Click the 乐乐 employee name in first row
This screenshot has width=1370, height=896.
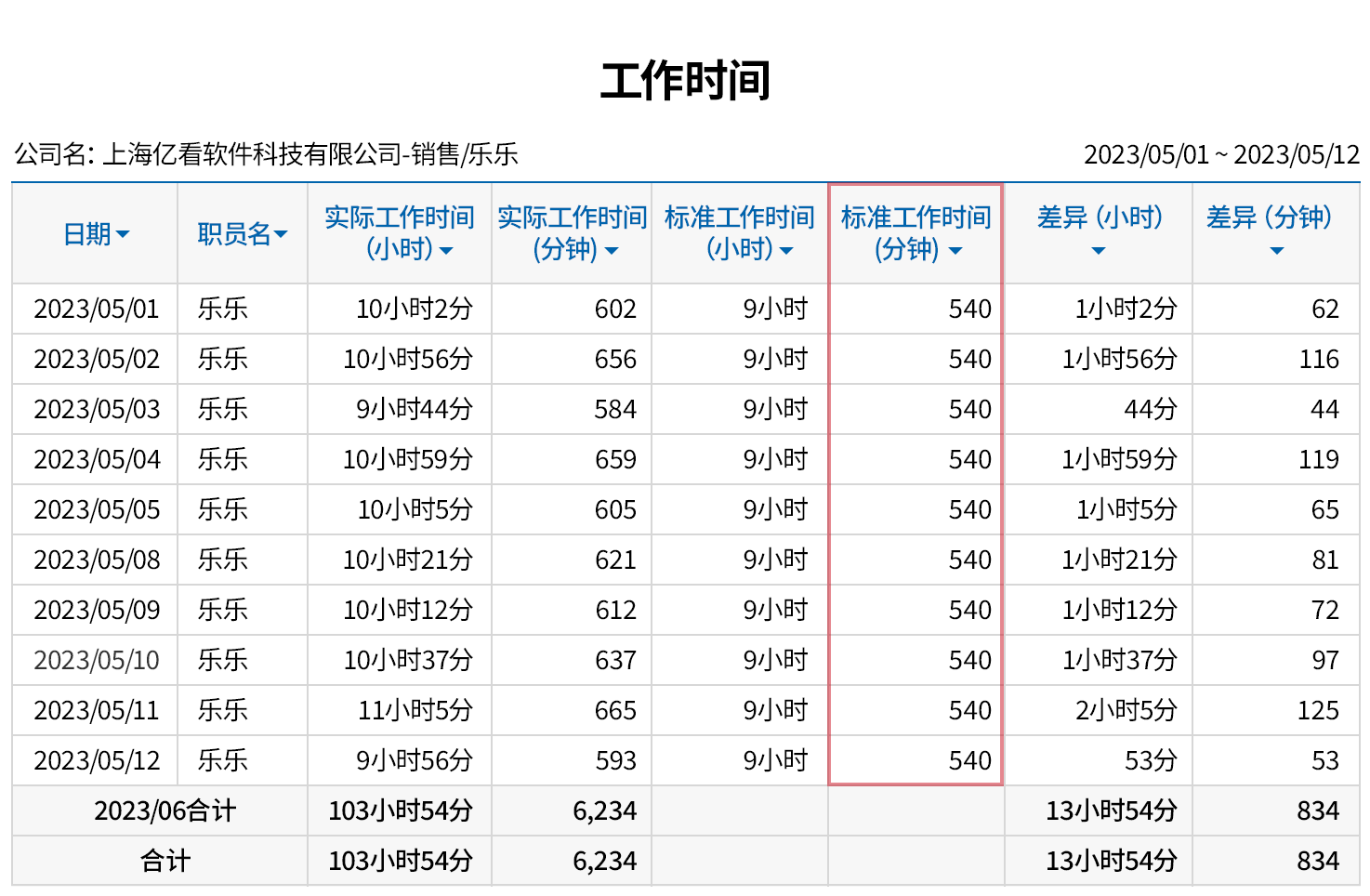click(221, 308)
